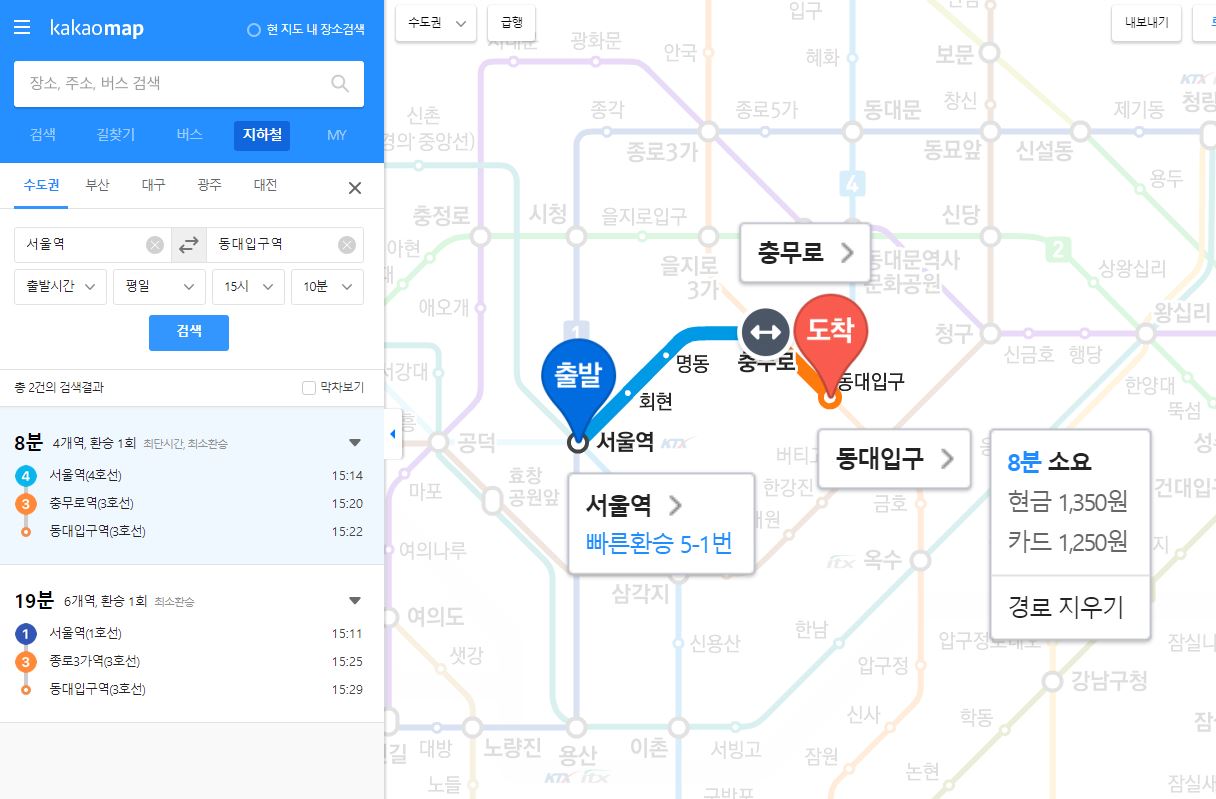Click the 충무로 transfer marker icon

pyautogui.click(x=765, y=331)
